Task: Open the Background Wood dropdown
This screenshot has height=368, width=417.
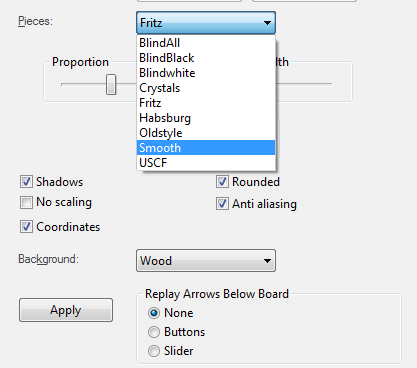Action: pyautogui.click(x=206, y=261)
